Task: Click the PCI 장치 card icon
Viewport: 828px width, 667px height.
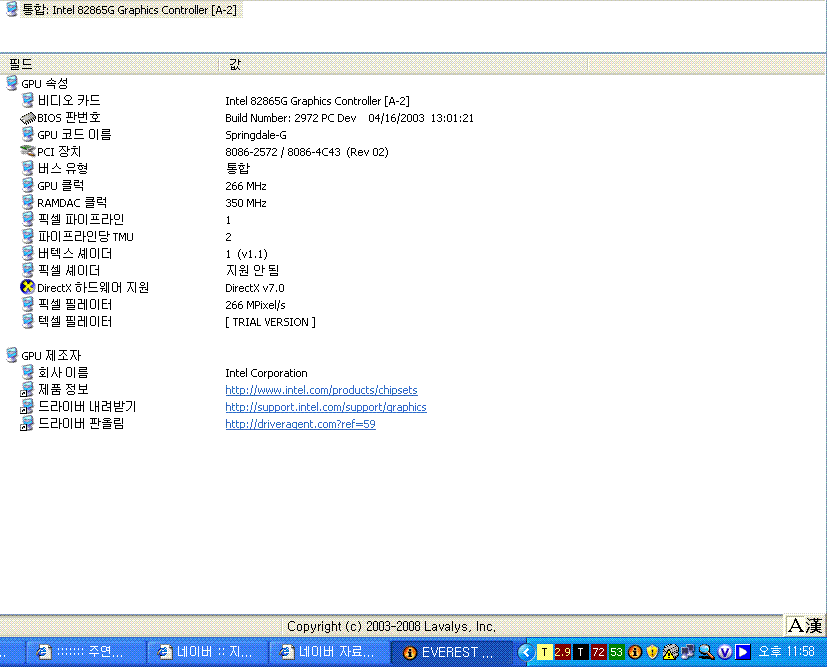Action: point(27,151)
